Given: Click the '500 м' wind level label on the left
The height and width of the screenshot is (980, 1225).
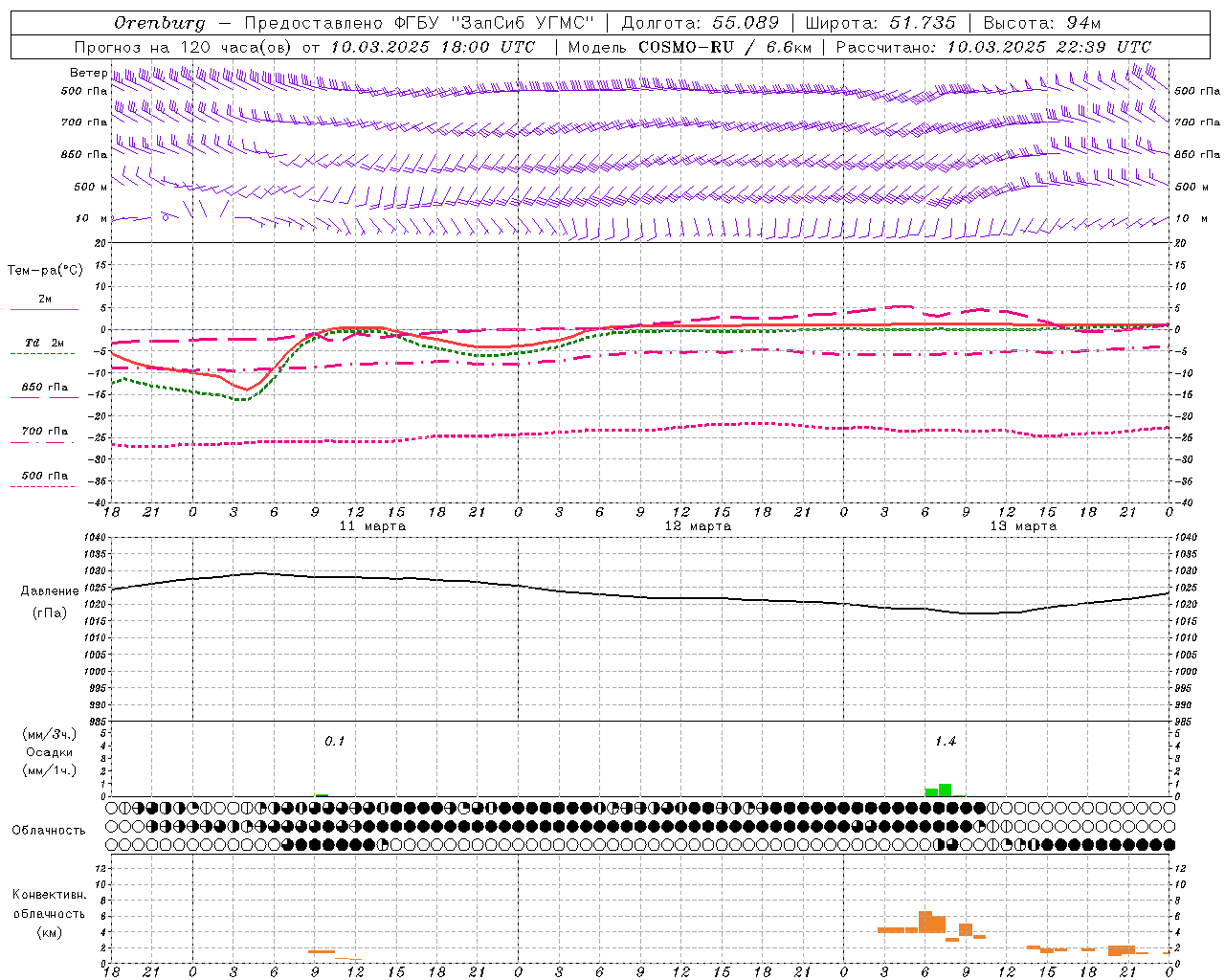Looking at the screenshot, I should coord(91,187).
